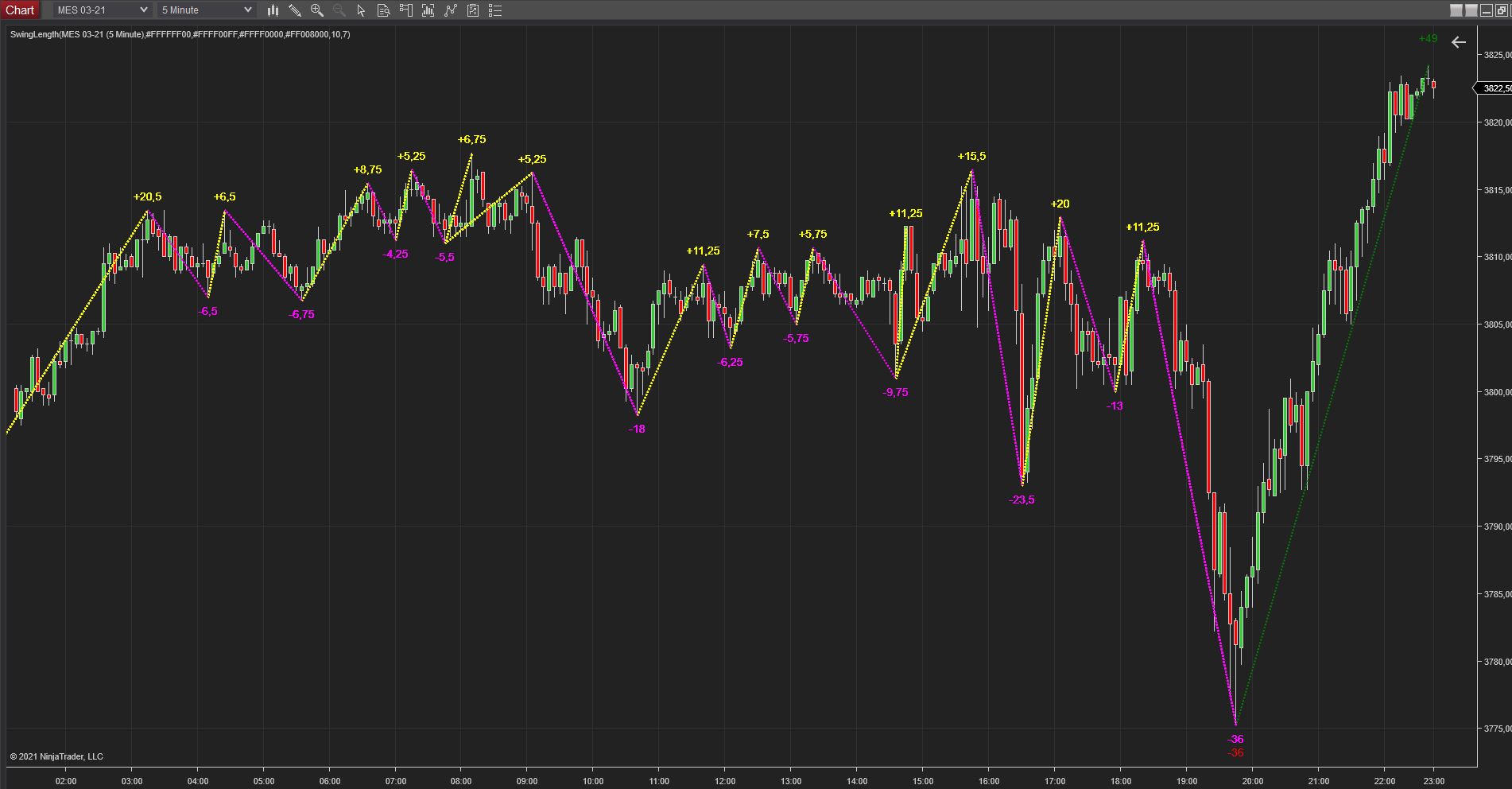
Task: Click the 02:00 time axis label
Action: [66, 781]
